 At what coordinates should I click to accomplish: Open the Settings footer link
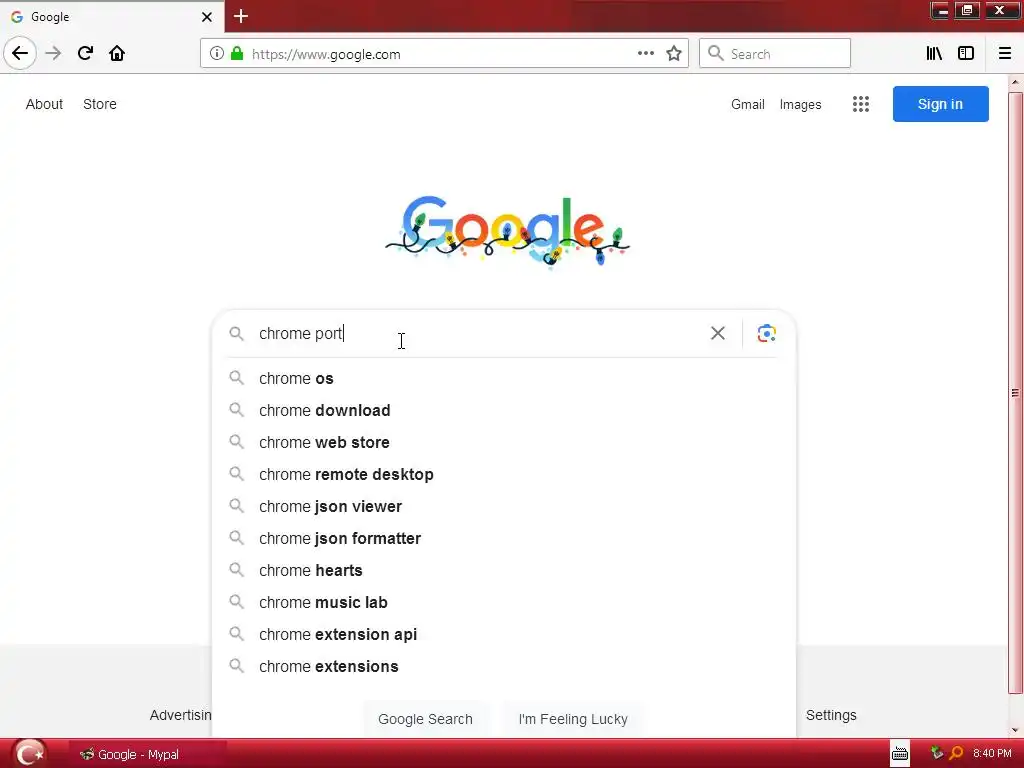(831, 715)
